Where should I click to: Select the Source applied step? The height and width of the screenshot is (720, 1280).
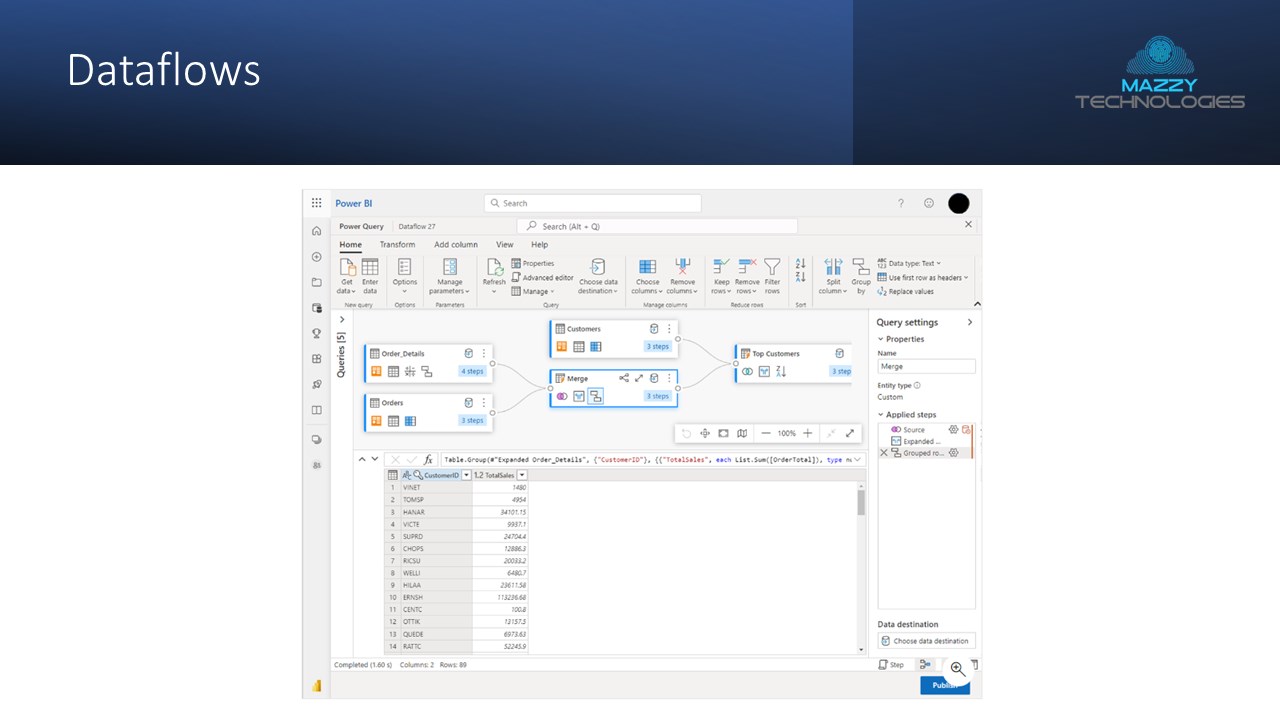(914, 429)
